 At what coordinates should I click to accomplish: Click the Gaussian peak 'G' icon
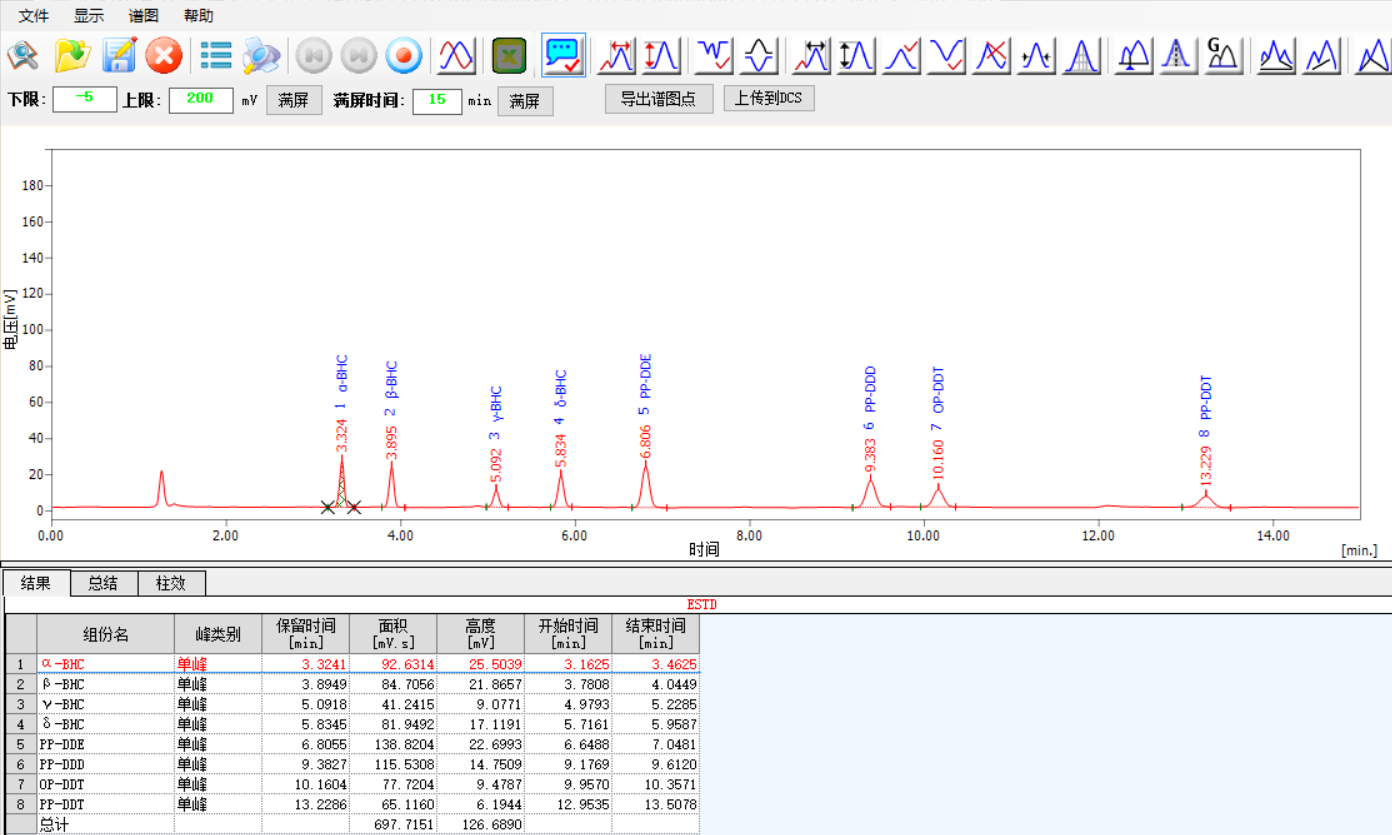coord(1222,56)
